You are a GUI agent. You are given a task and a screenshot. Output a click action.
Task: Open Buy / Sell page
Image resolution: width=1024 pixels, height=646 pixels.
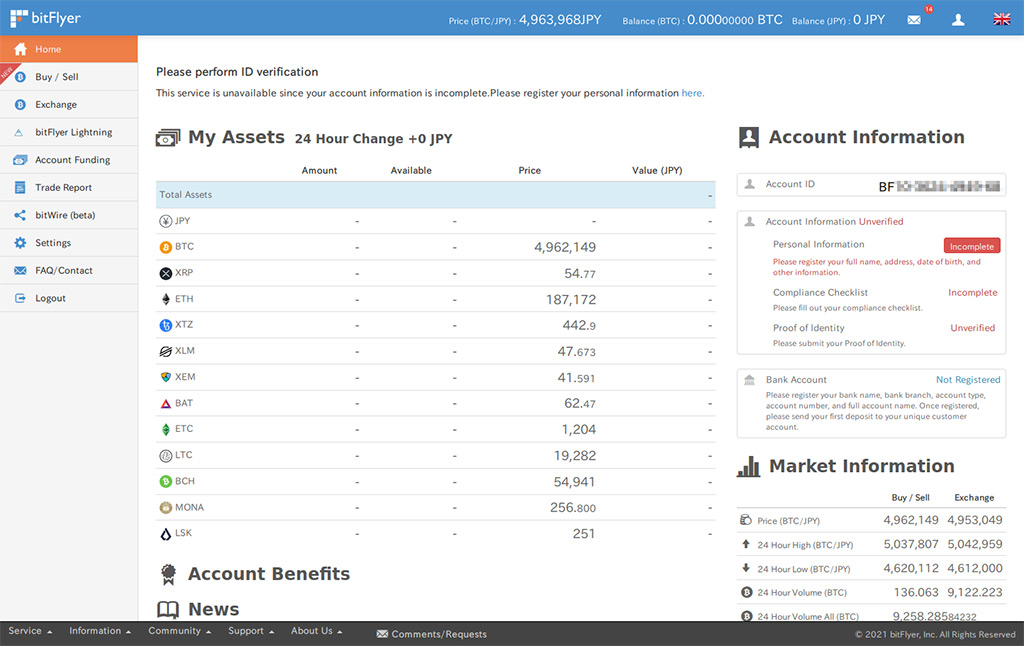click(x=69, y=77)
